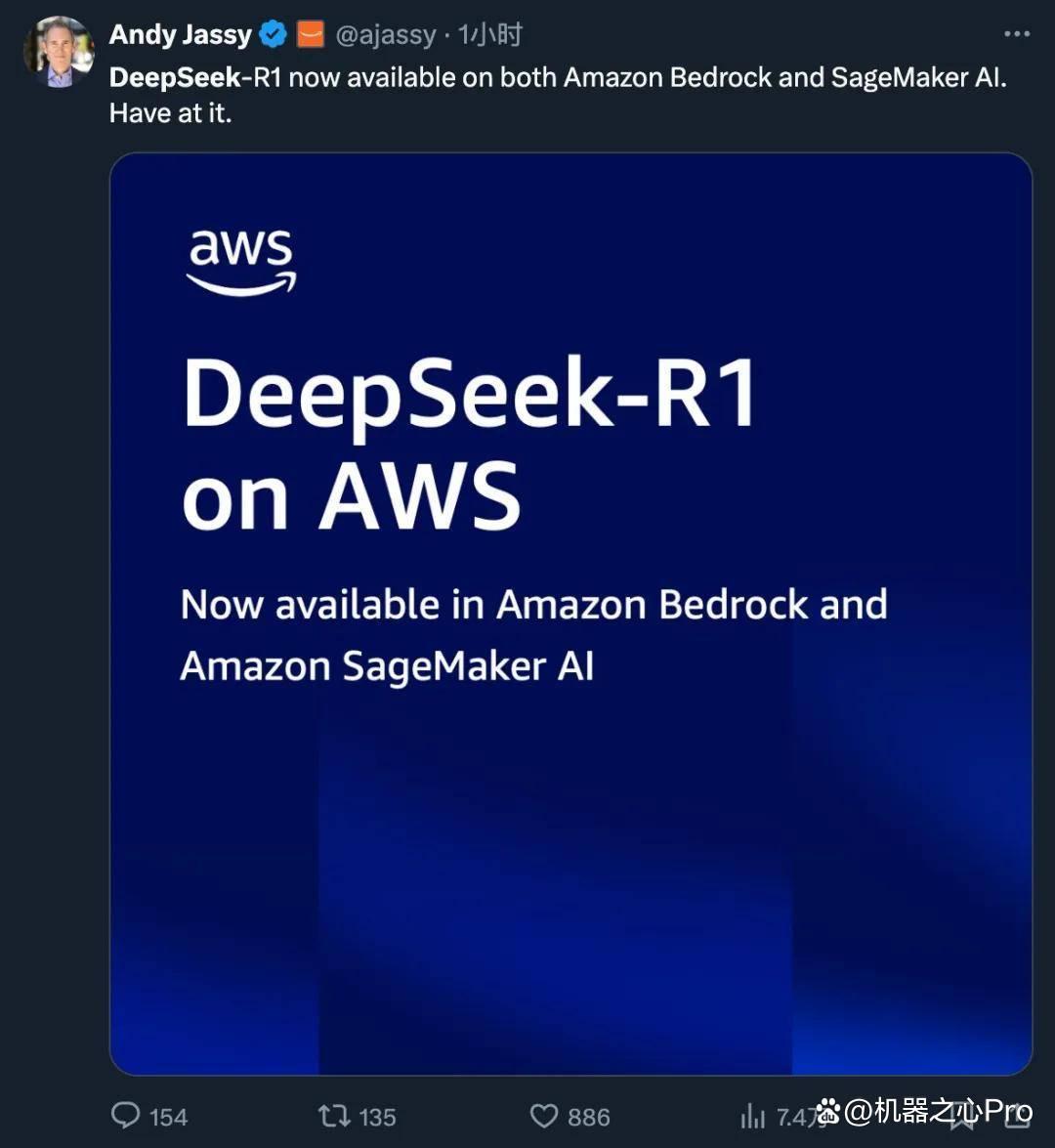Click the bold DeepSeek keyword in tweet
This screenshot has width=1055, height=1148.
(175, 77)
